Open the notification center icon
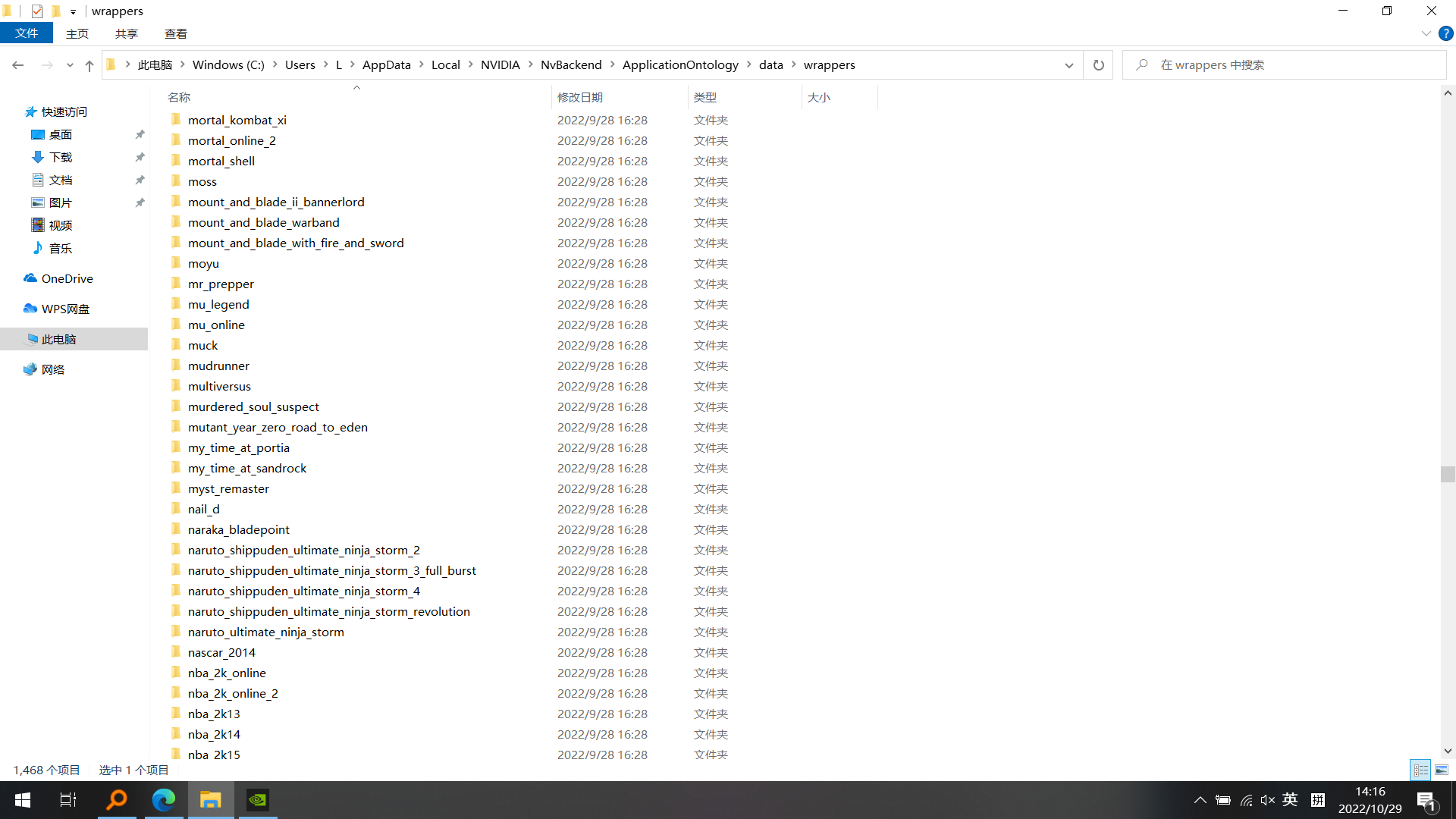Screen dimensions: 1456x819 click(1426, 800)
